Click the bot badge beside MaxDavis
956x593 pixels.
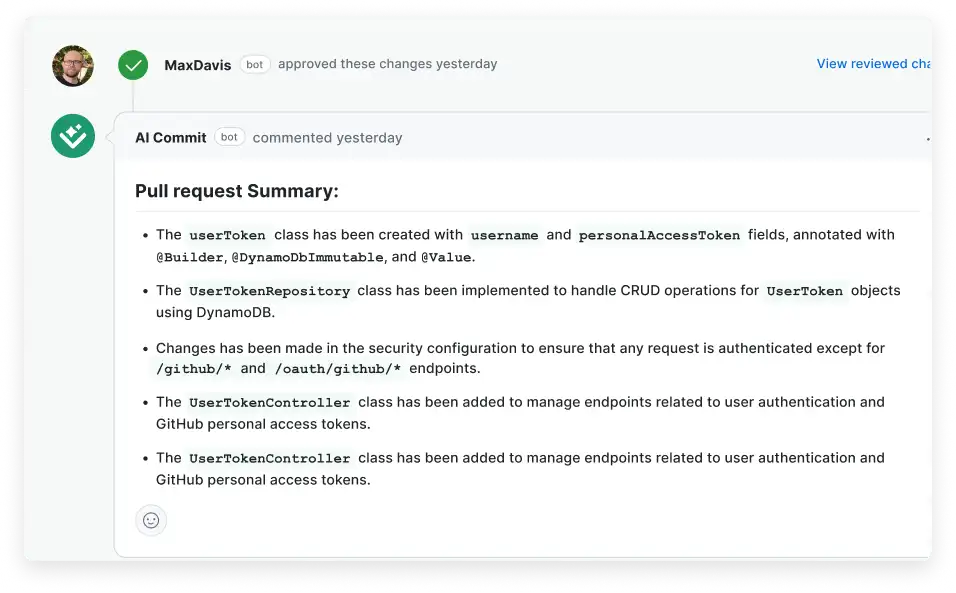tap(255, 64)
